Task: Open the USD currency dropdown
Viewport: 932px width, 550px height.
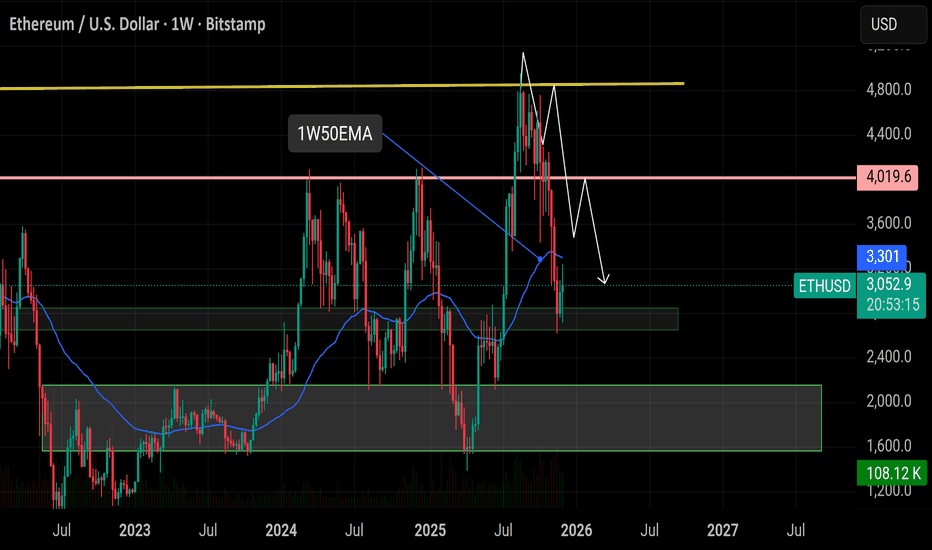Action: point(885,24)
